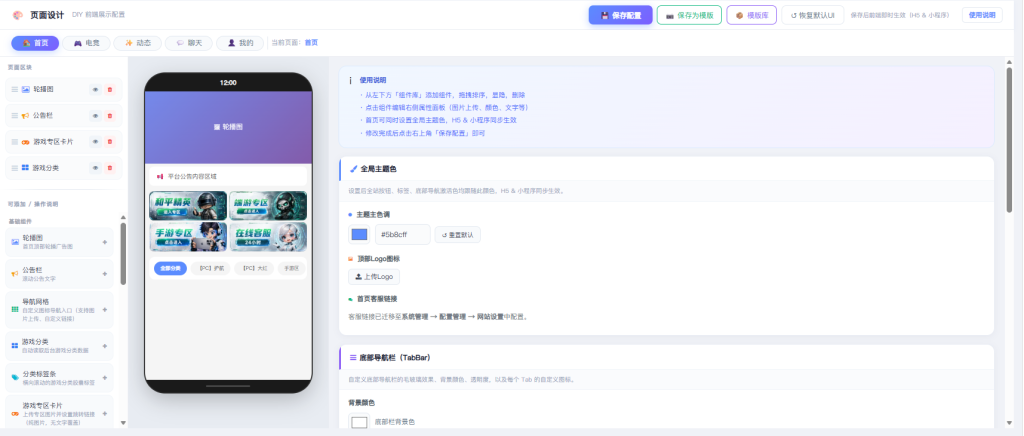Click 恢复默认UI button

tap(812, 15)
